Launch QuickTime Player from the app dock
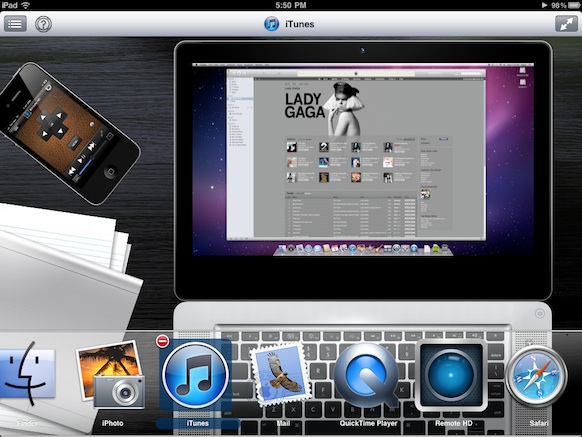The image size is (582, 437). point(366,376)
